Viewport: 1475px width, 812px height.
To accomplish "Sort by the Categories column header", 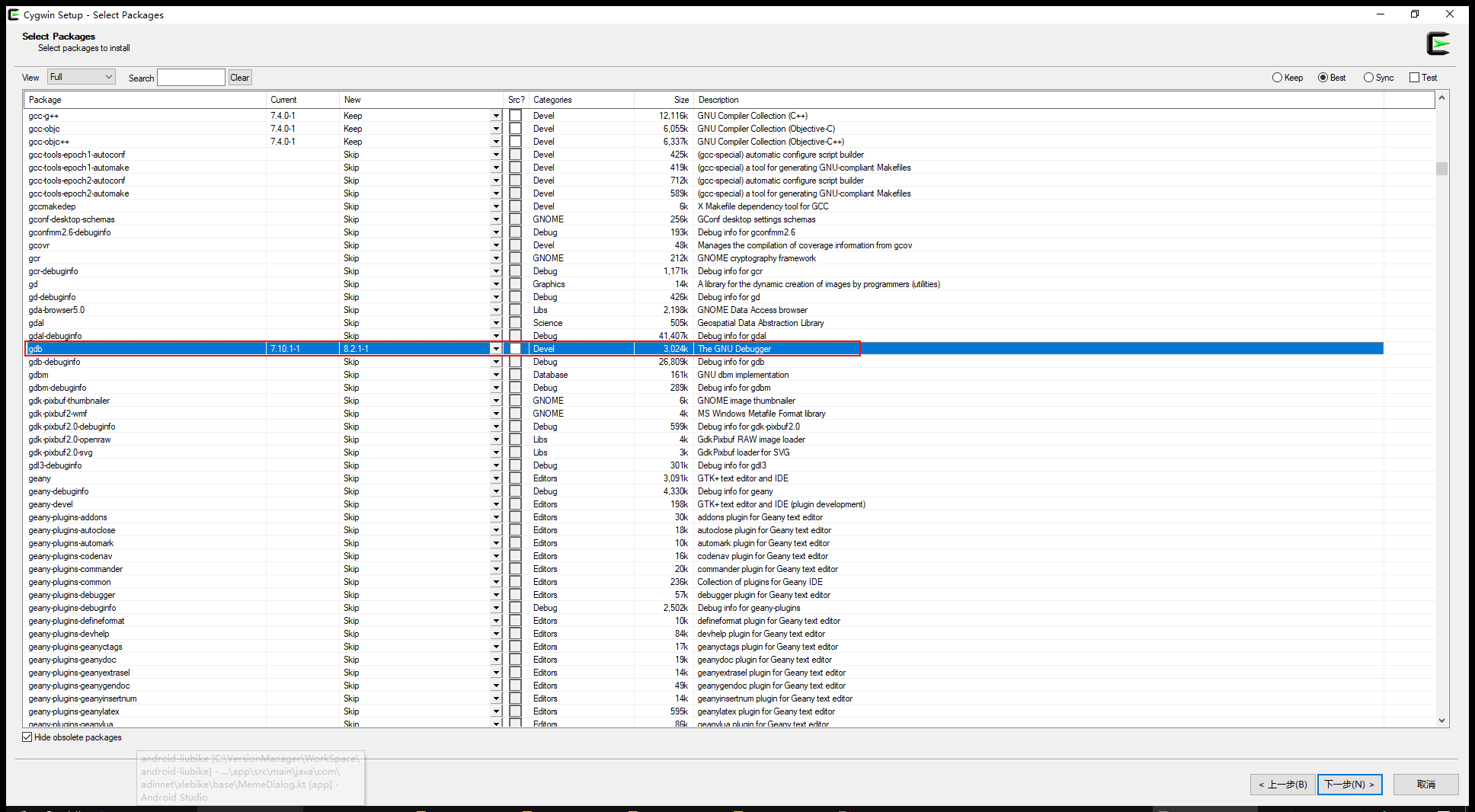I will click(581, 100).
